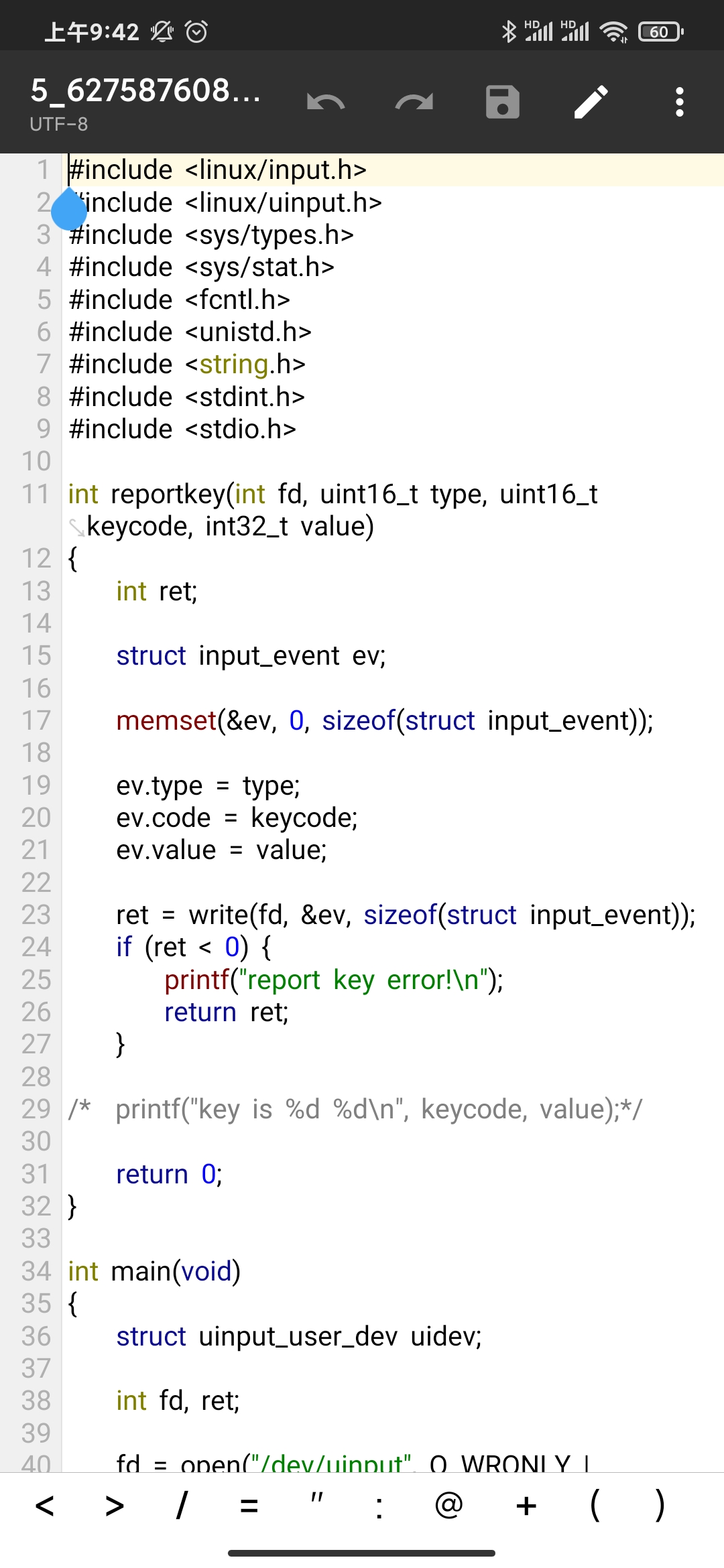Insert the colon from bottom bar
The image size is (724, 1568).
pos(379,1506)
